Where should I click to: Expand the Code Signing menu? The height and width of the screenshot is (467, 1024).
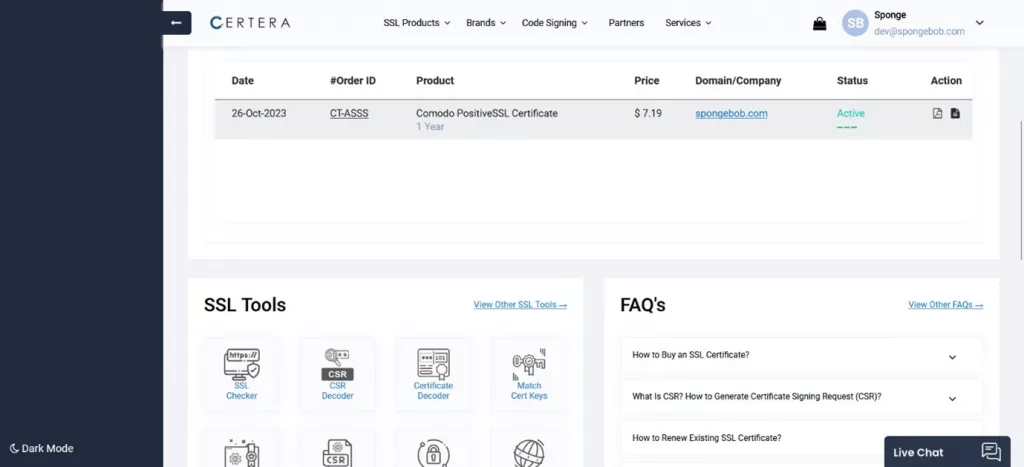[554, 23]
